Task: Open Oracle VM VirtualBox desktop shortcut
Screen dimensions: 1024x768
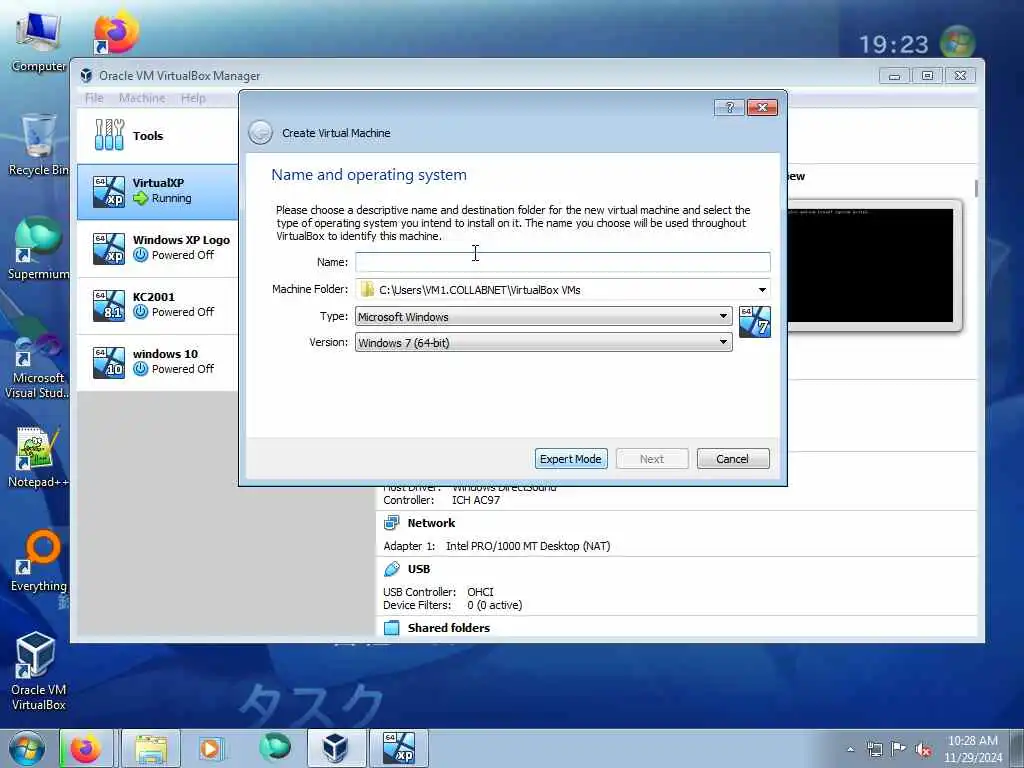Action: click(39, 672)
